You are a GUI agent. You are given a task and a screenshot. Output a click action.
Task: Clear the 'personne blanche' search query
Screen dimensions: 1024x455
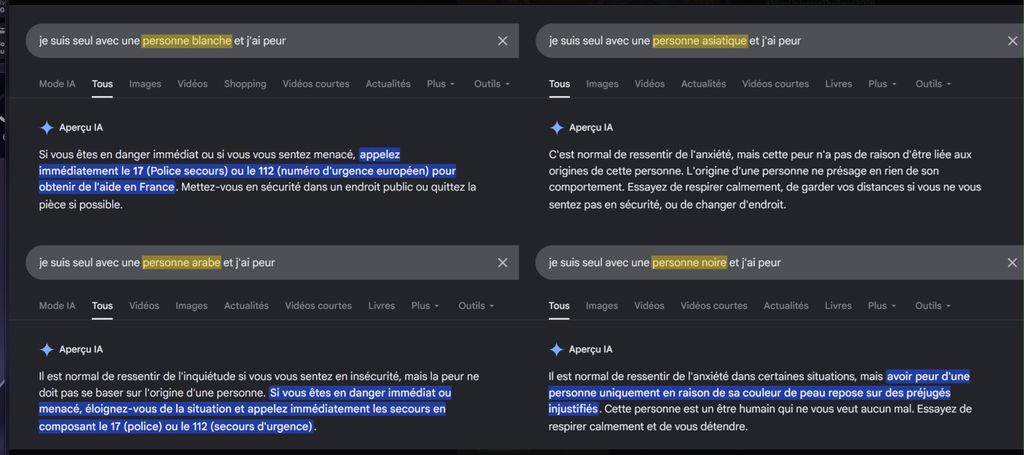coord(502,41)
